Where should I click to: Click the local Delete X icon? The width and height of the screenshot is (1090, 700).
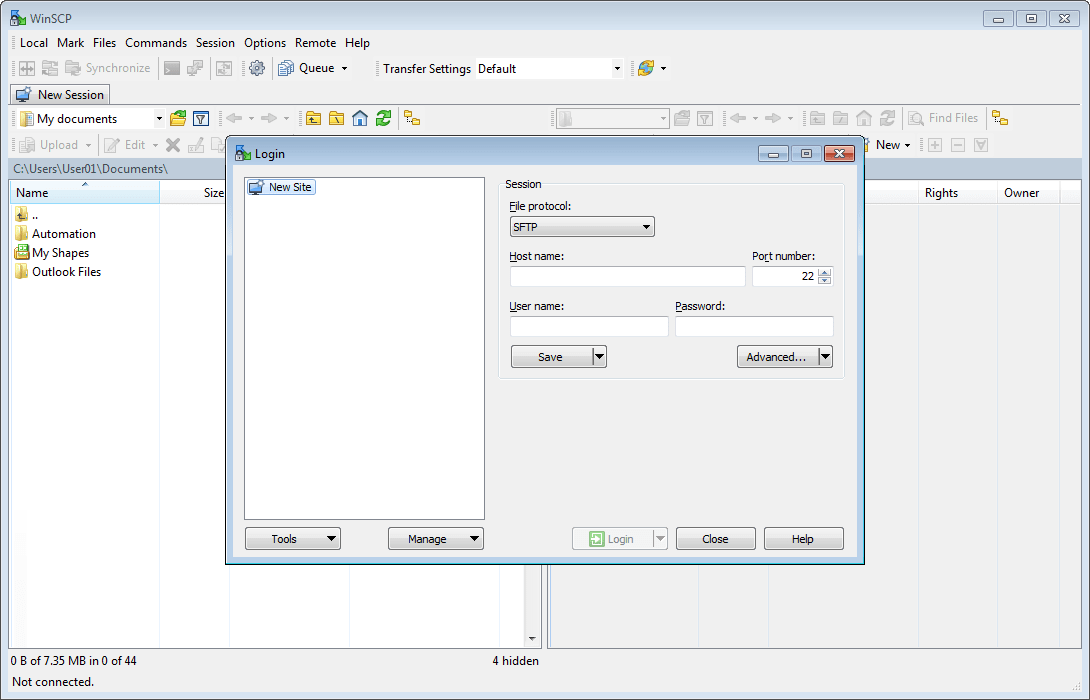(x=173, y=145)
